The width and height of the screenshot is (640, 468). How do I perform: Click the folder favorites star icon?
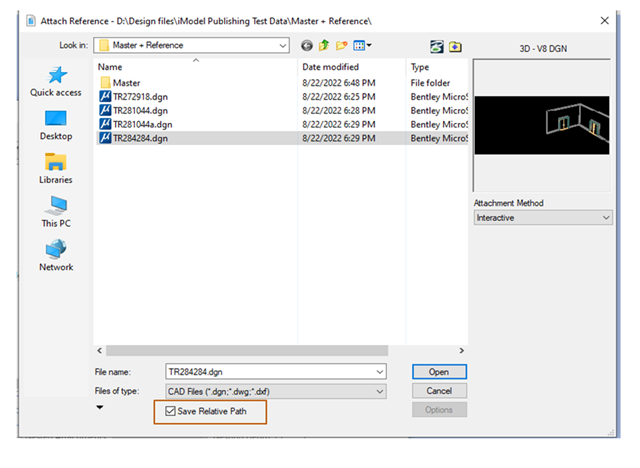(x=455, y=47)
